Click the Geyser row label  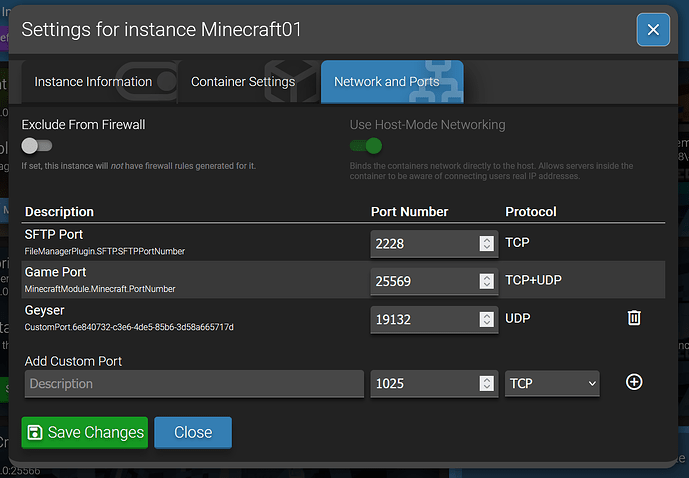(44, 311)
